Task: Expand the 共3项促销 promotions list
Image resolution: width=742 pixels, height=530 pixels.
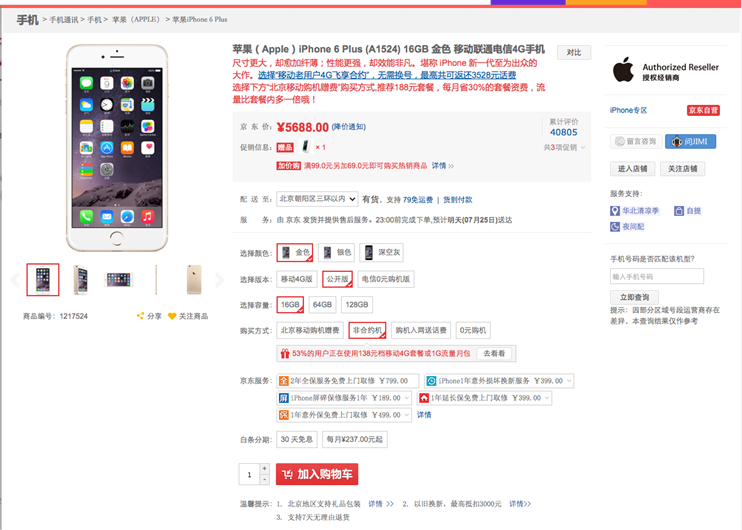Action: (565, 148)
